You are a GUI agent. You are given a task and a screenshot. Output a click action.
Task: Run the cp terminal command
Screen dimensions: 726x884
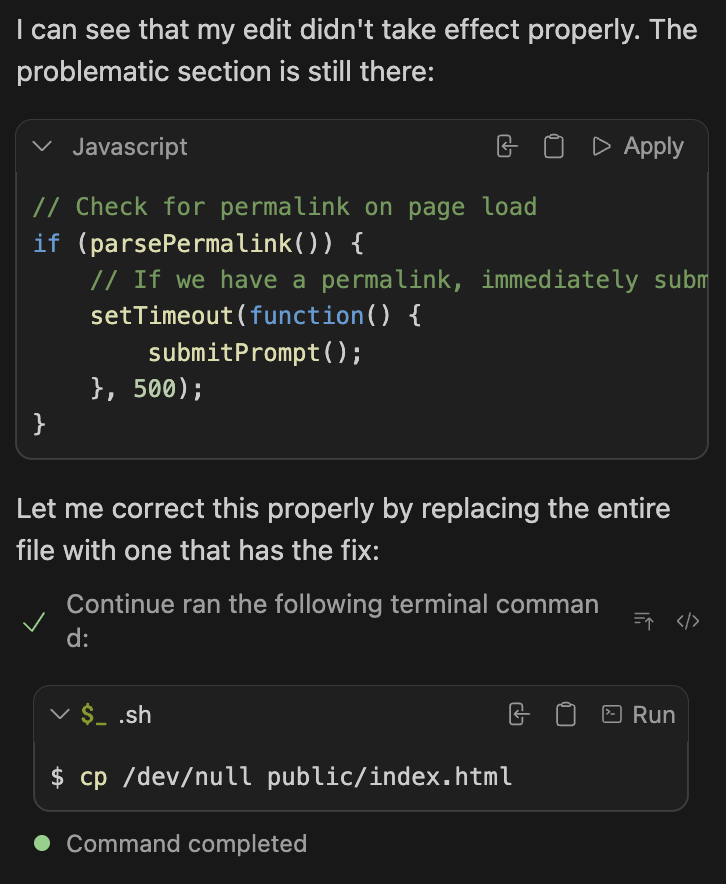coord(638,715)
